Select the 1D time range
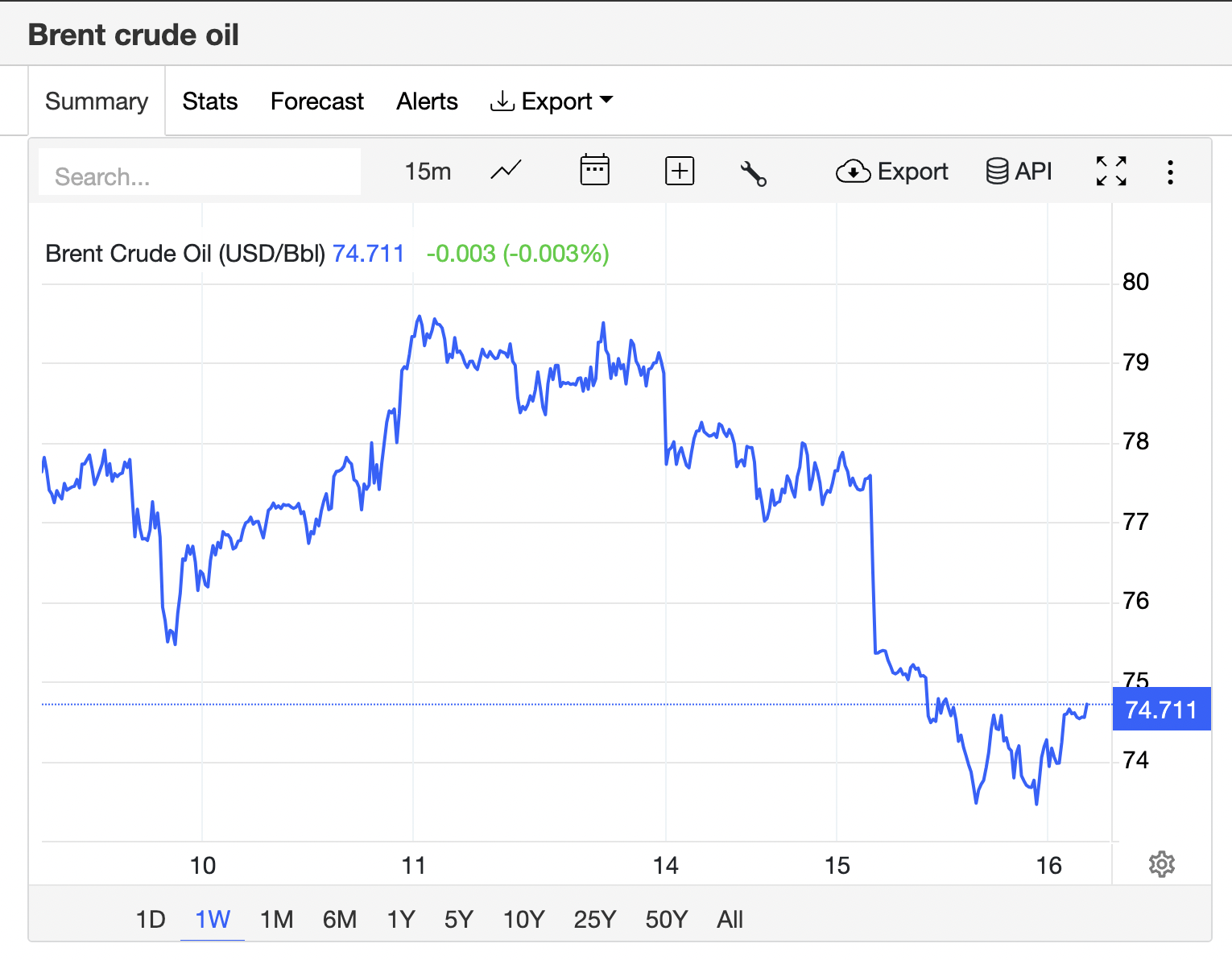 click(x=151, y=919)
